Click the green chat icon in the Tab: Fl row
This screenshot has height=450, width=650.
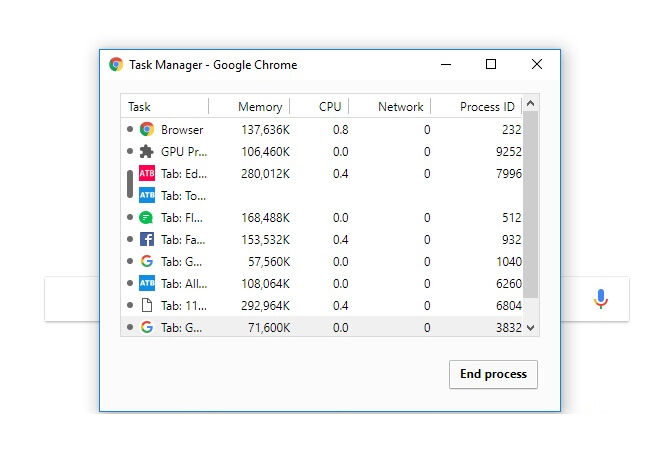[146, 218]
